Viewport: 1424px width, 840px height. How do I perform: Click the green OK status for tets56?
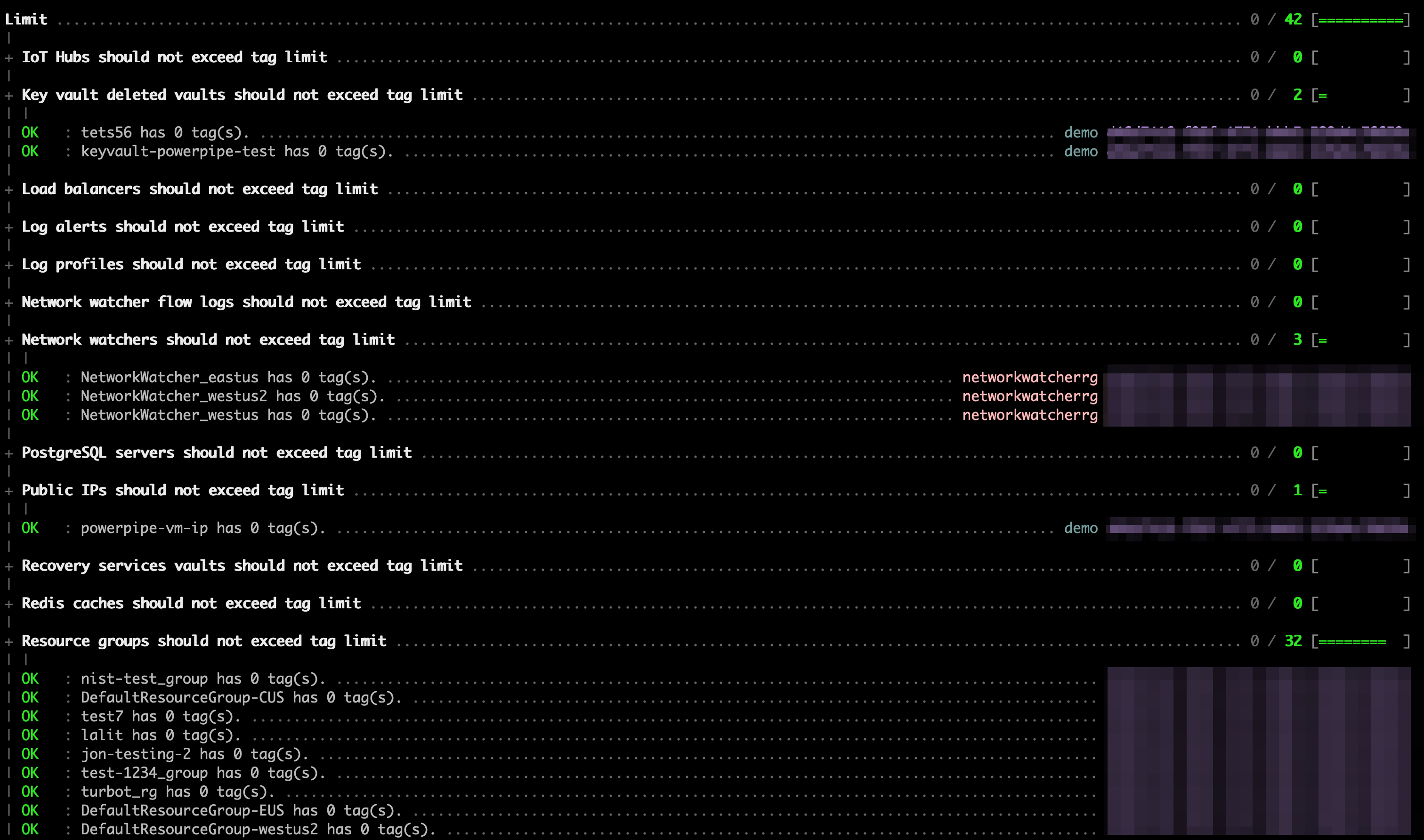point(30,132)
